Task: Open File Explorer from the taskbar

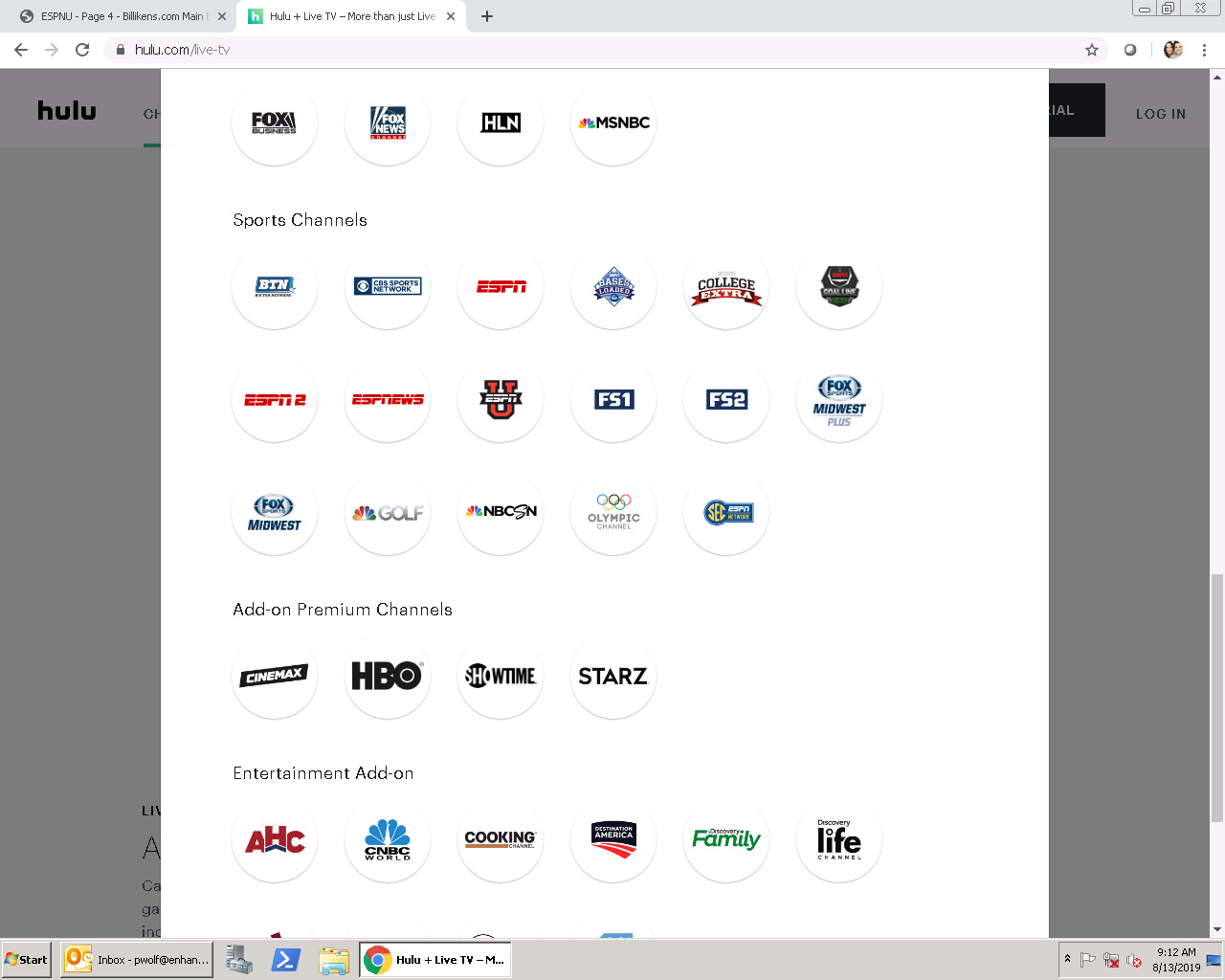Action: tap(334, 960)
